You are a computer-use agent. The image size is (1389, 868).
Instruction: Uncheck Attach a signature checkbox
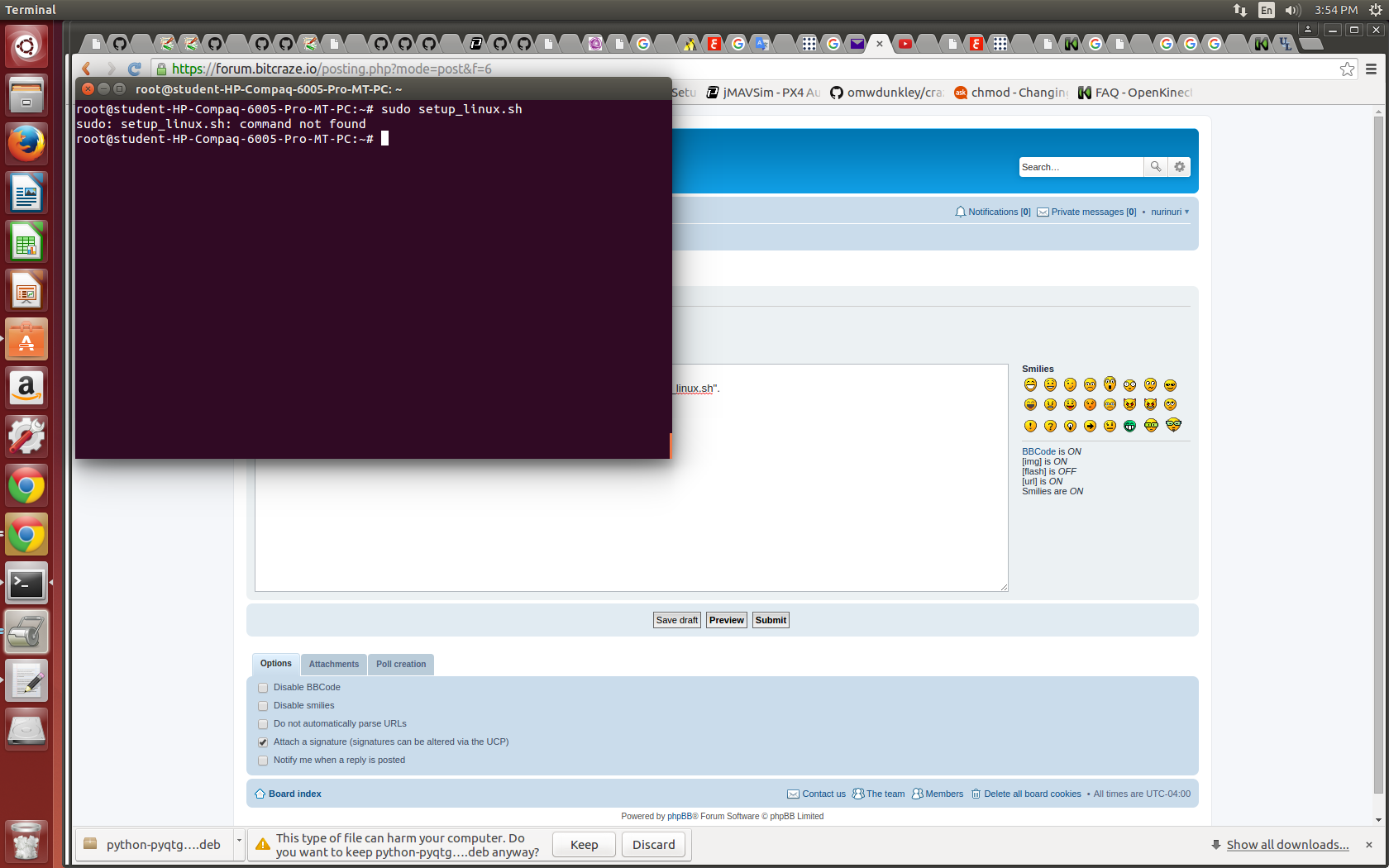263,742
